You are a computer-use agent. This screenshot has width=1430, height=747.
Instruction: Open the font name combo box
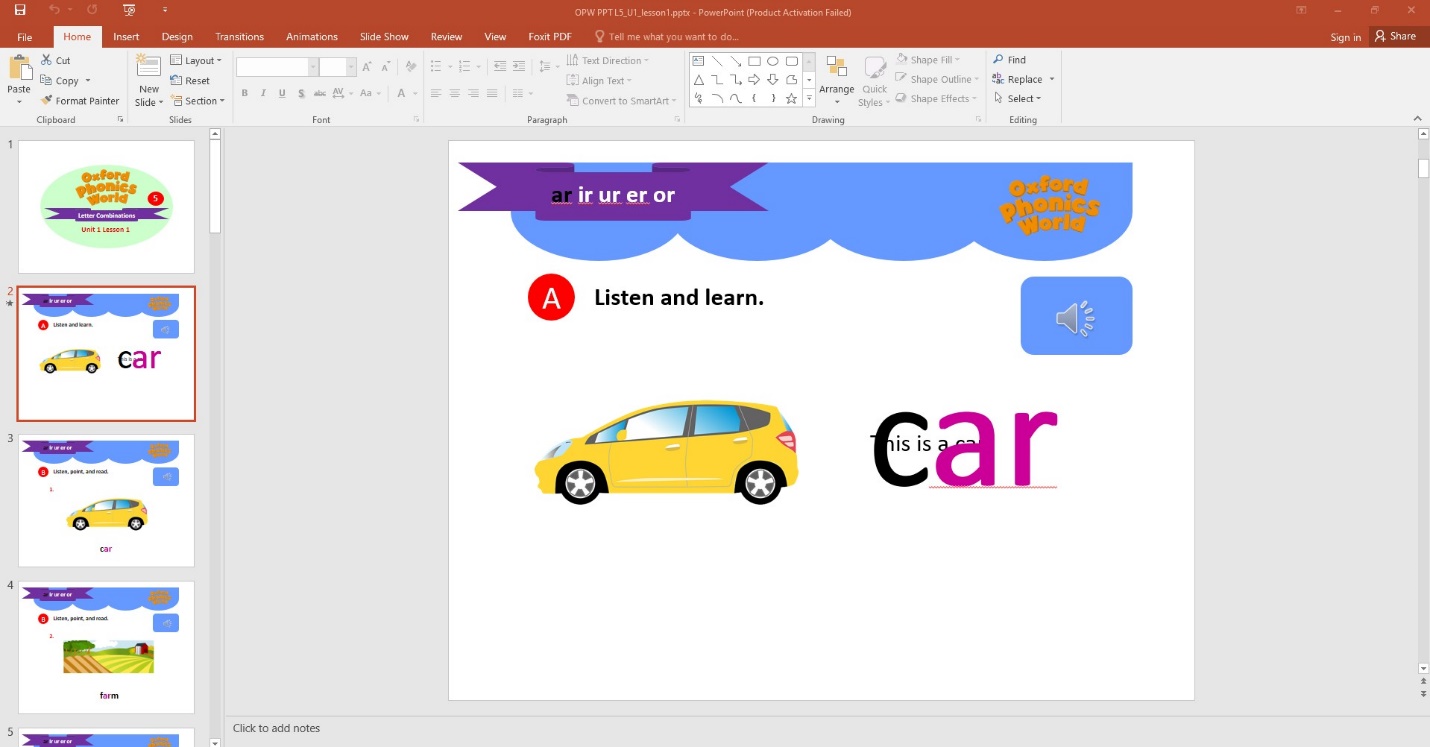(x=277, y=66)
